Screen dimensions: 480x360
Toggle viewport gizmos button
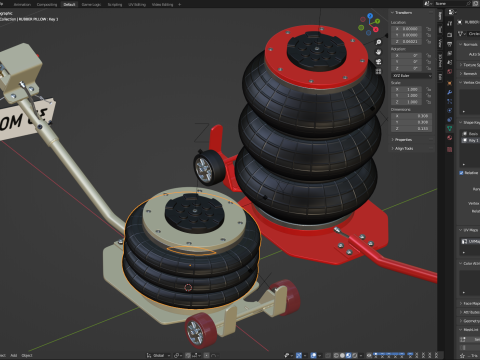(x=299, y=355)
